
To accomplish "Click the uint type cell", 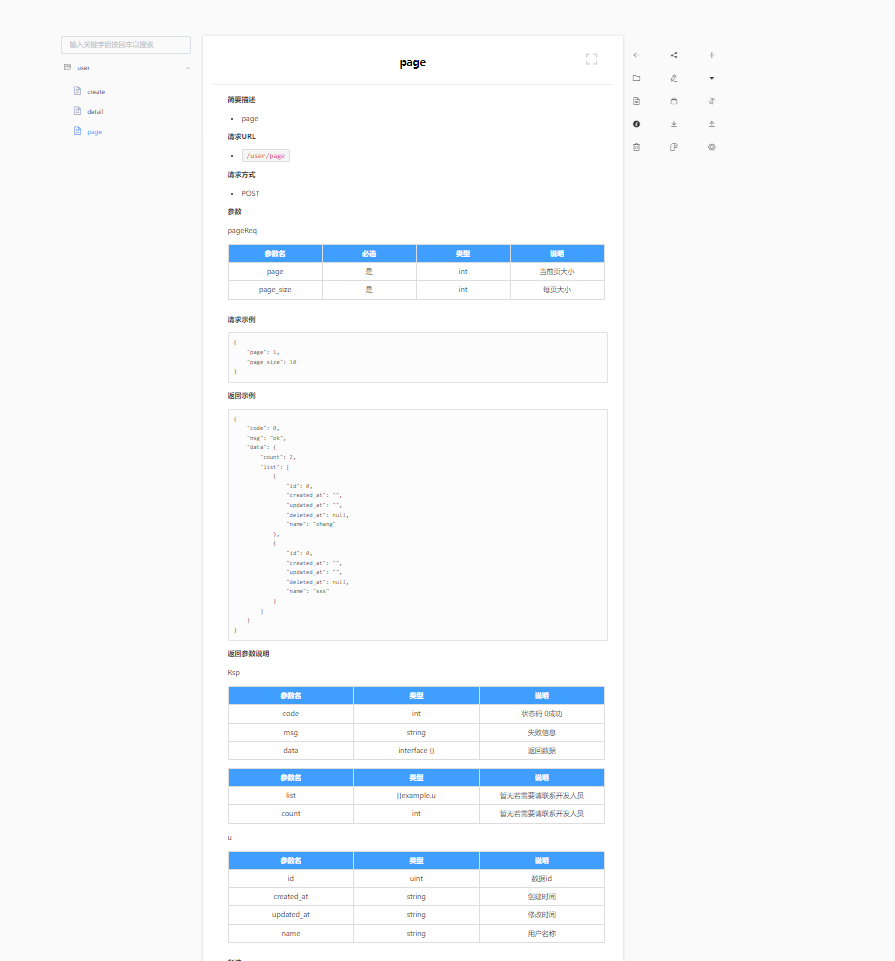I will tap(416, 879).
